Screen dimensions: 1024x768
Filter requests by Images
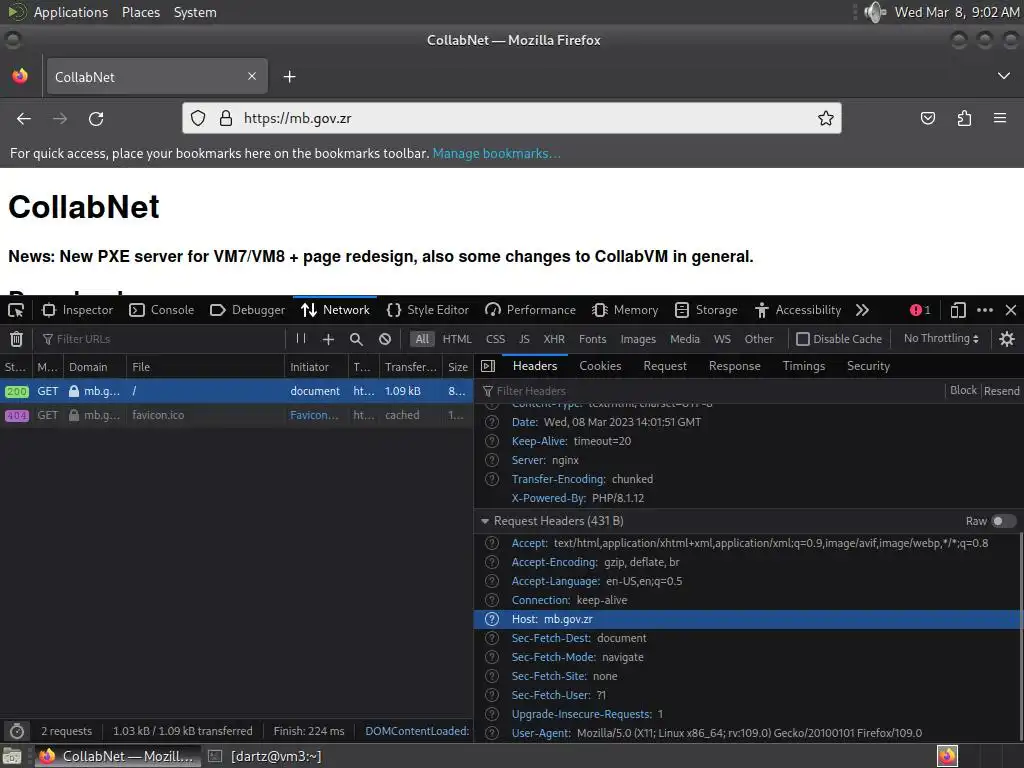tap(638, 339)
